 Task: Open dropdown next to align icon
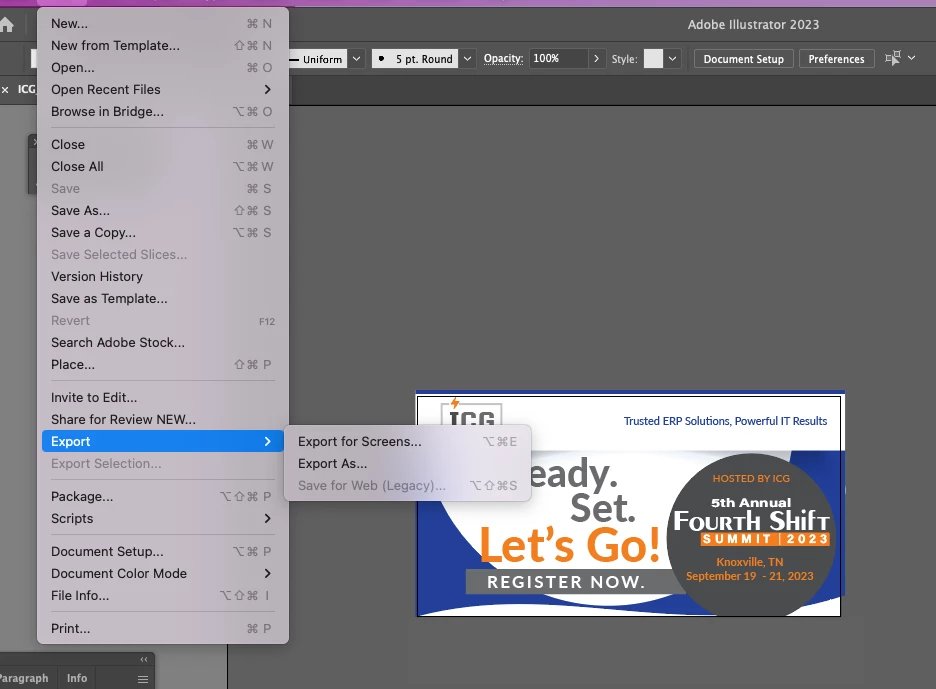coord(912,58)
